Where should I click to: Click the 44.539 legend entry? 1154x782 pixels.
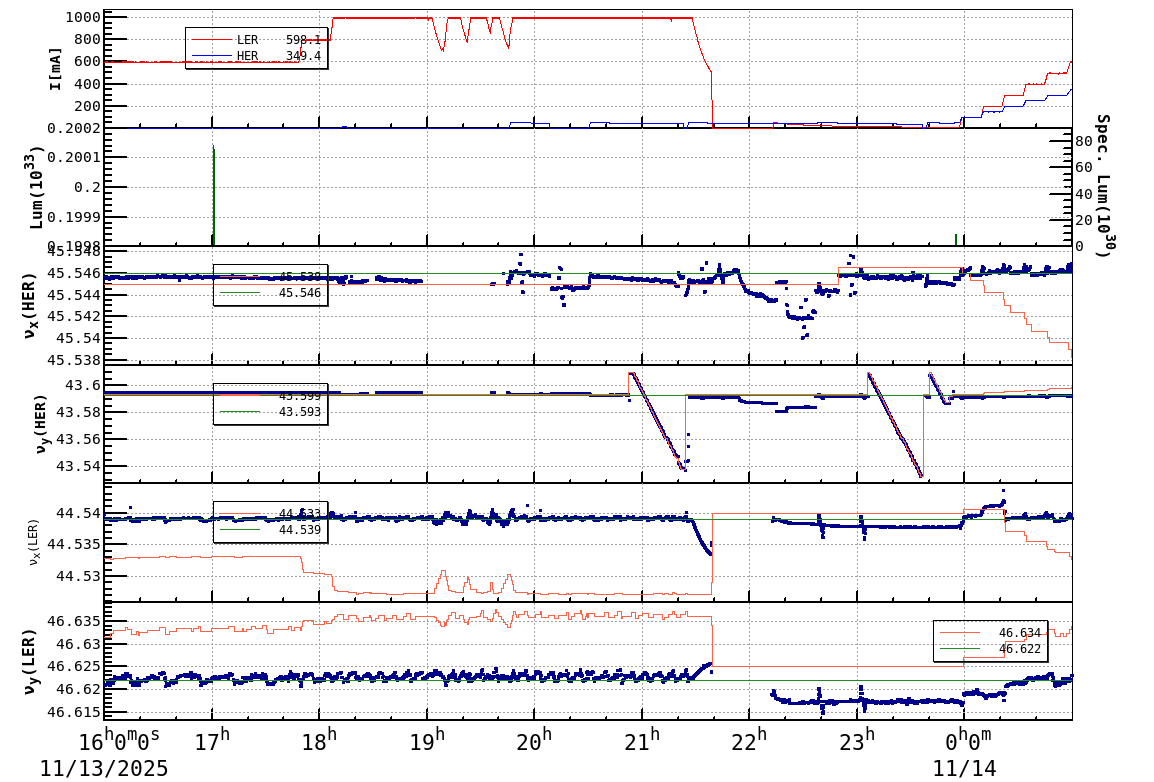coord(270,530)
